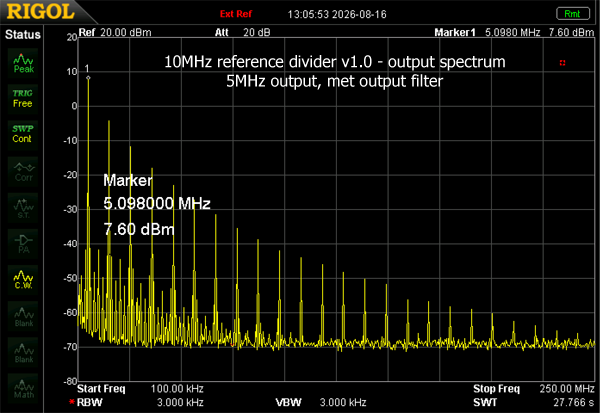This screenshot has width=600, height=413.
Task: Click the Status panel header
Action: [x=23, y=35]
